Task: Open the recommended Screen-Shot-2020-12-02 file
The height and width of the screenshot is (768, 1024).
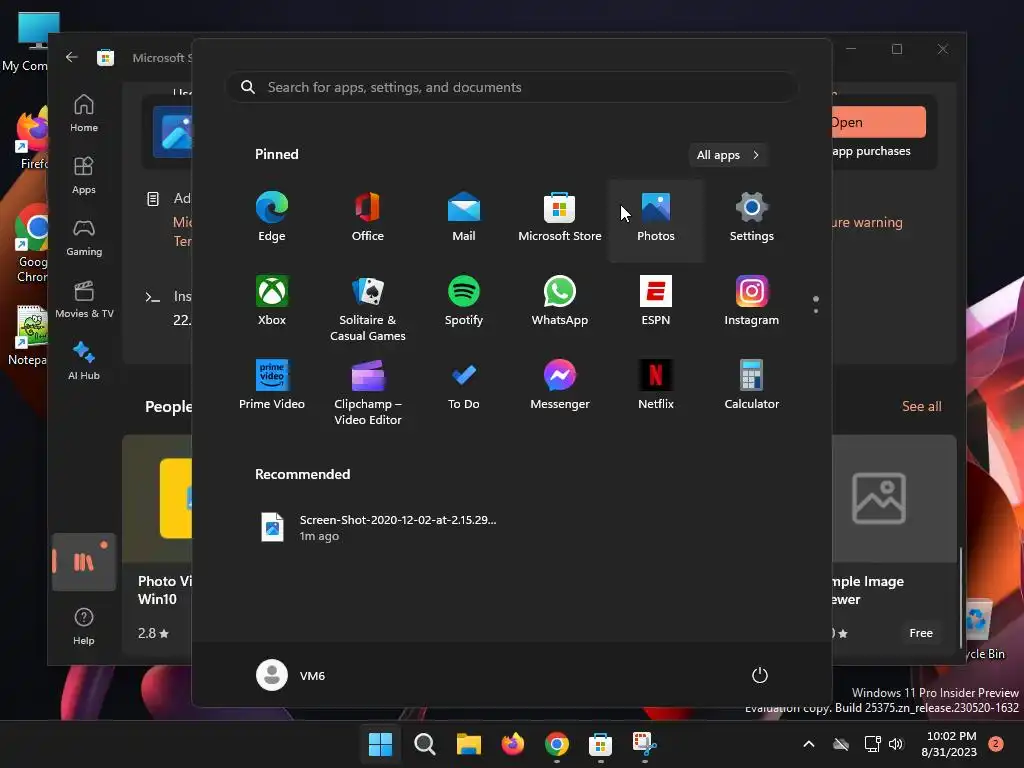Action: [x=379, y=527]
